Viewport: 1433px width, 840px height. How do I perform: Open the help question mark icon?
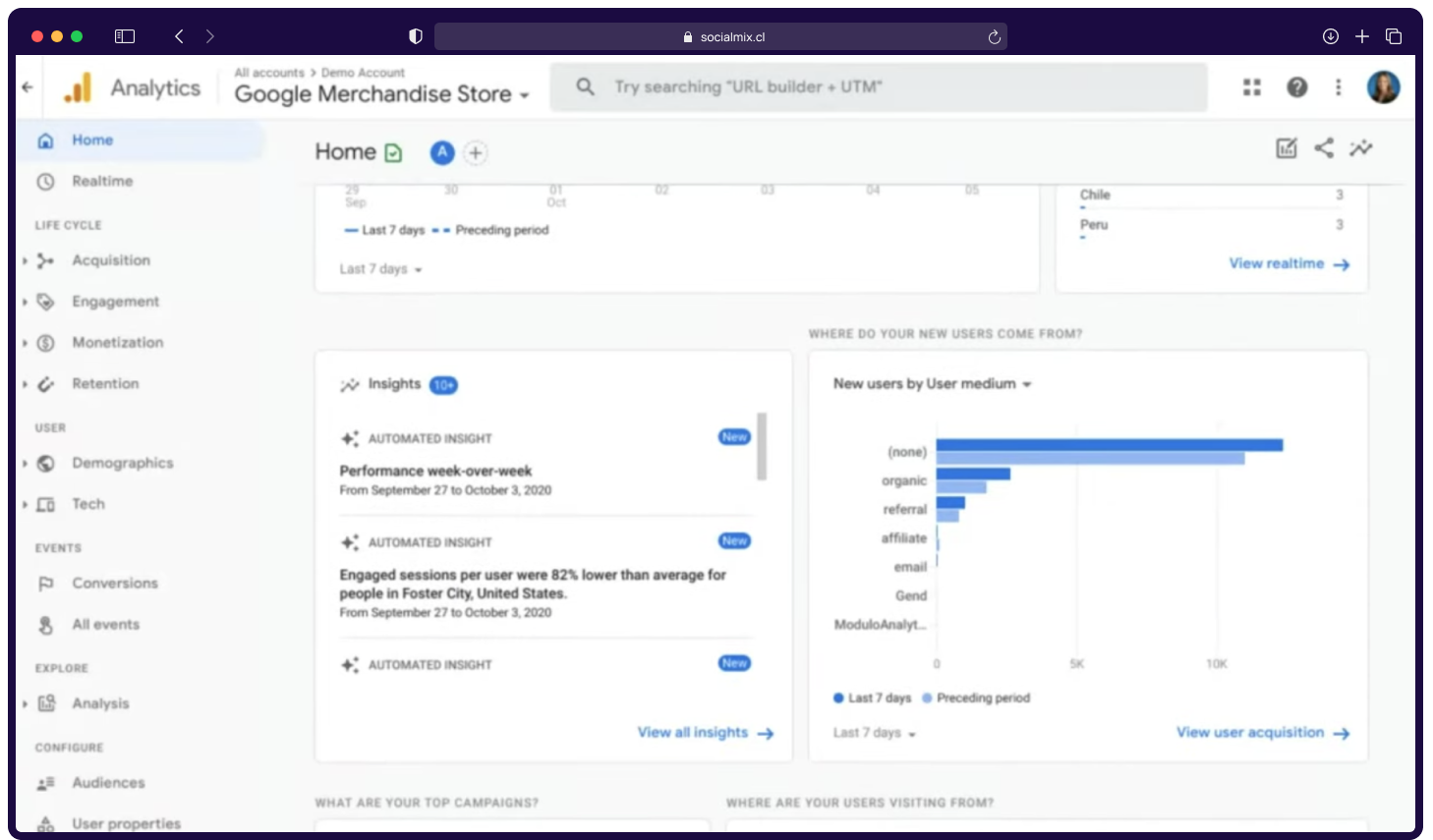pos(1297,87)
